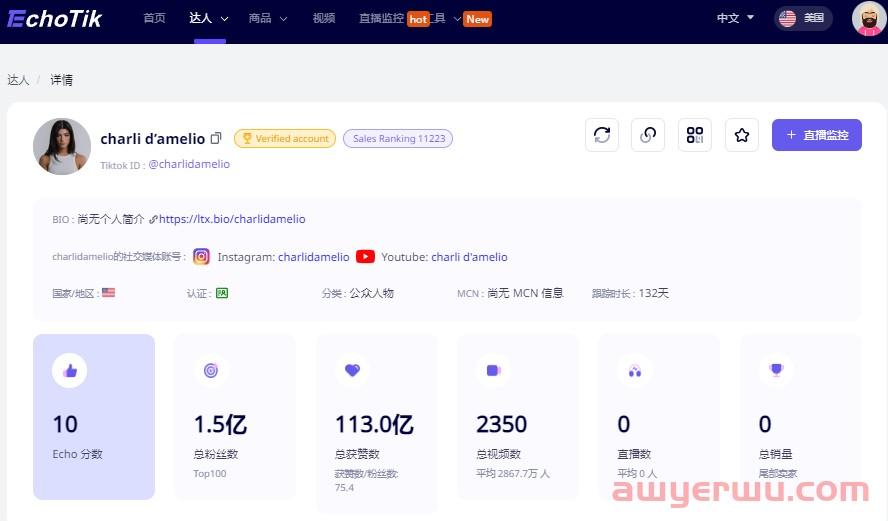Click the 直播数 label
The width and height of the screenshot is (888, 521).
(x=634, y=454)
